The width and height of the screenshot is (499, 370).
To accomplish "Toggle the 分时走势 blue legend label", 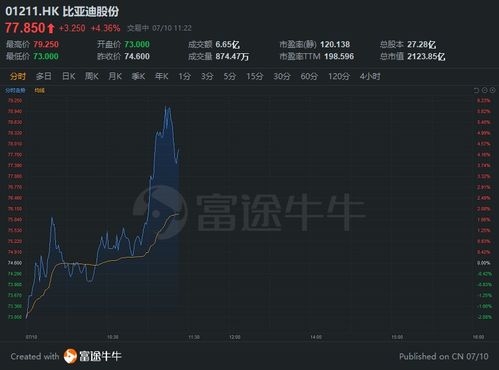I will tap(15, 90).
